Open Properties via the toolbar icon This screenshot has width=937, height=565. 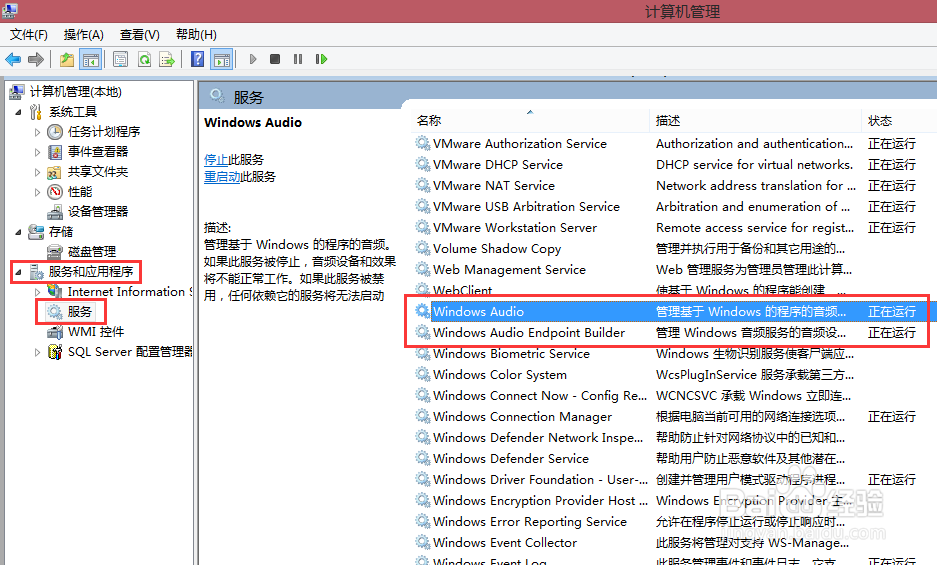click(x=121, y=59)
